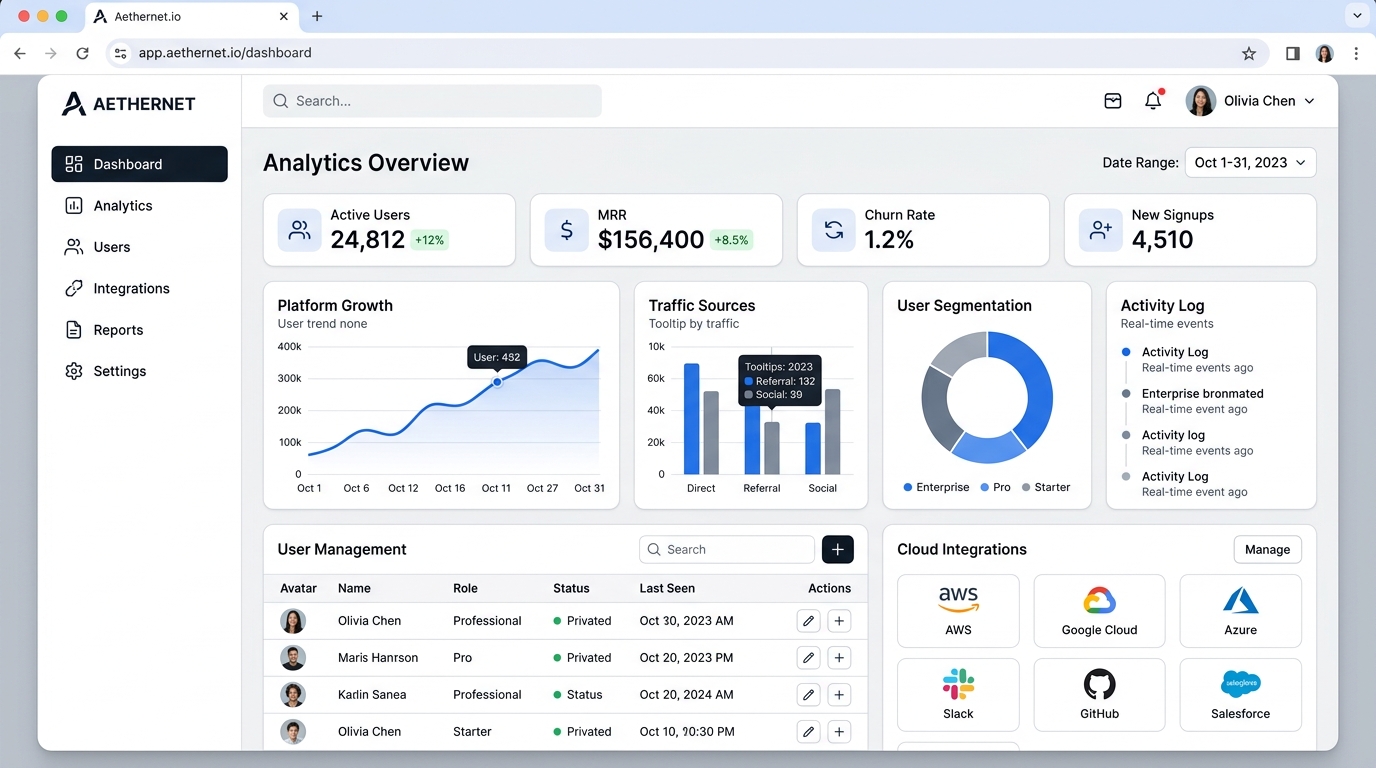Open the Salesforce integration tile

point(1240,695)
